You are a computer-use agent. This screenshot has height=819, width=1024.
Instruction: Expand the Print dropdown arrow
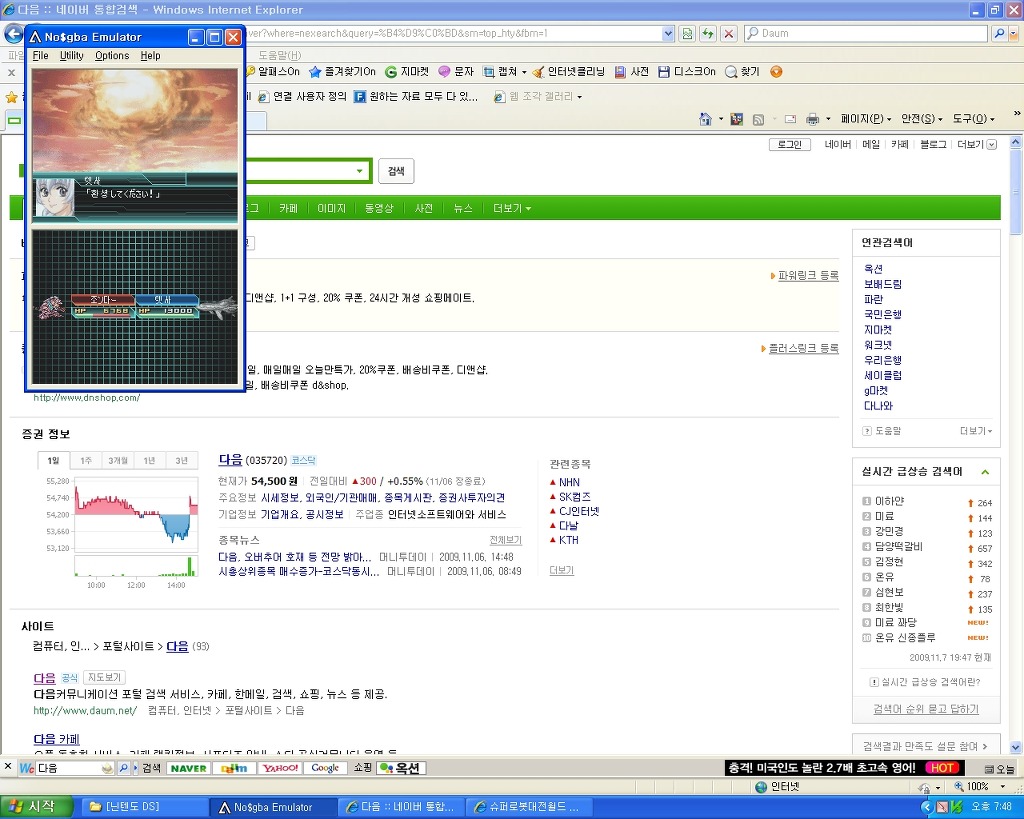pos(828,120)
